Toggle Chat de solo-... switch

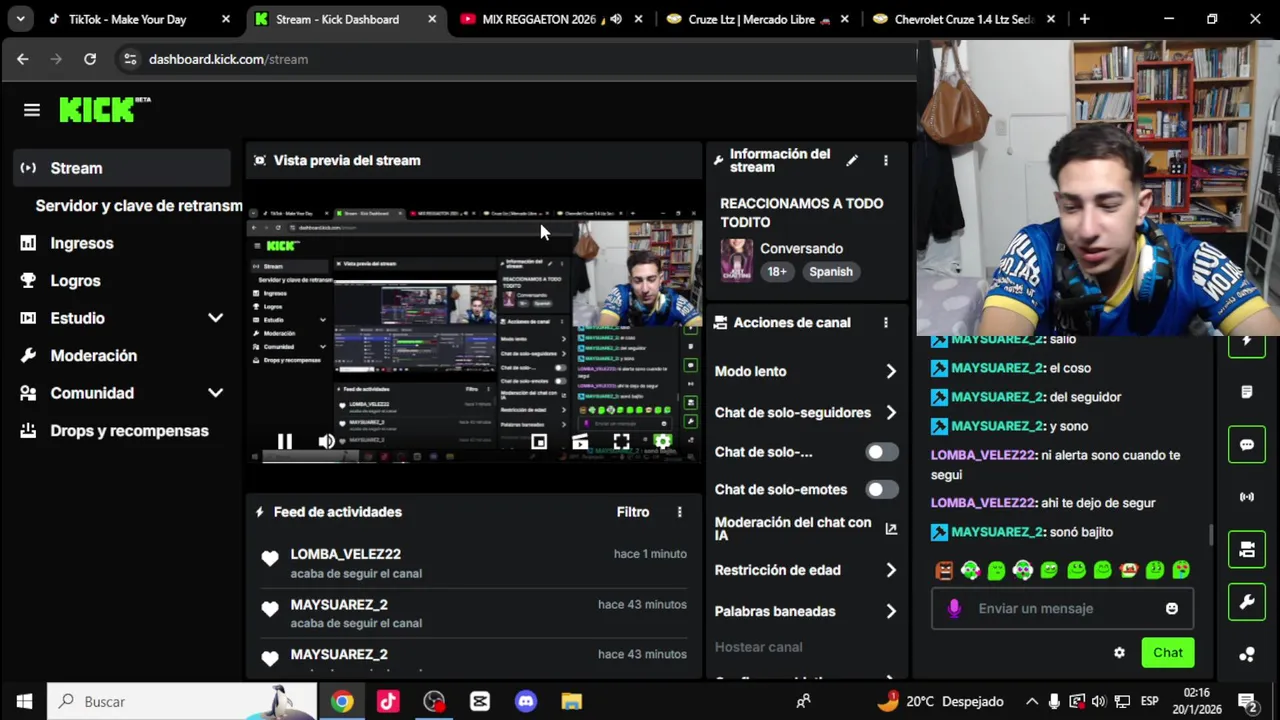pos(881,452)
